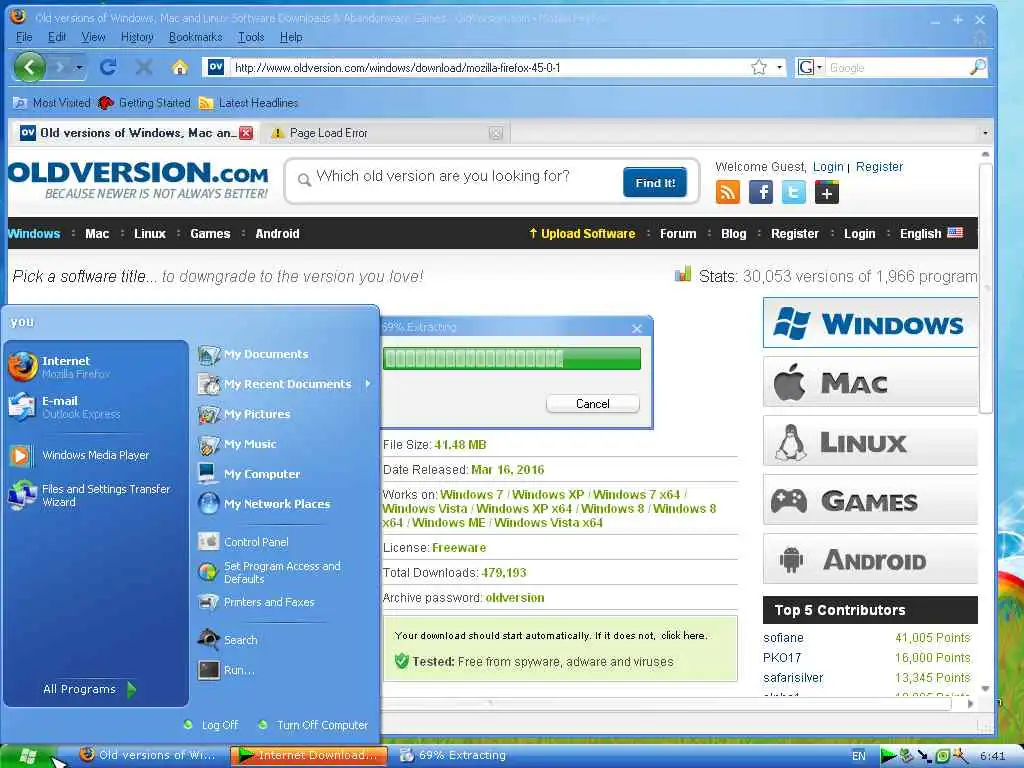Open Latest Headlines bookmark feed
This screenshot has height=768, width=1024.
[x=248, y=103]
